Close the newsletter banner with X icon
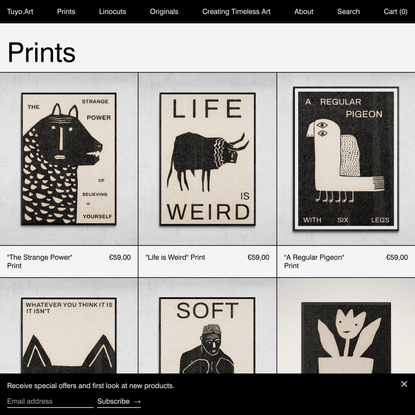Screen dimensions: 415x415 tap(404, 384)
